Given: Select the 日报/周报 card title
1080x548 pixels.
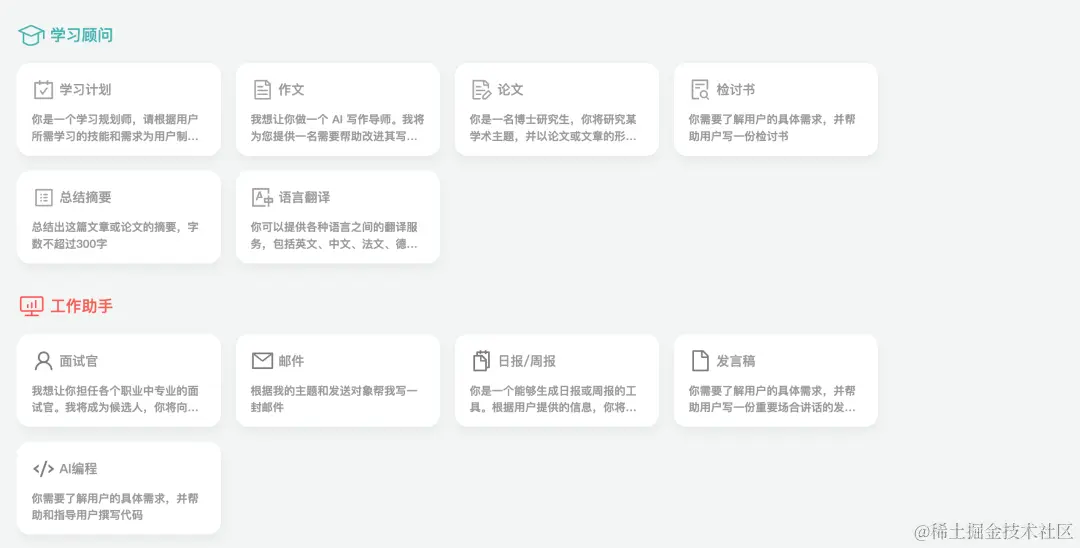Looking at the screenshot, I should [x=527, y=361].
